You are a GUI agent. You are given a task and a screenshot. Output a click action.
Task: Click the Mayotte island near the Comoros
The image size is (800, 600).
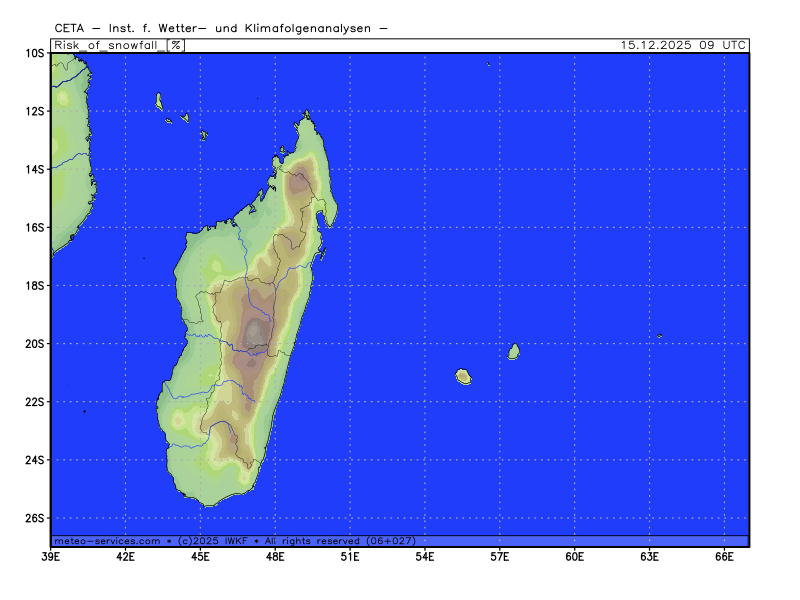tap(203, 135)
